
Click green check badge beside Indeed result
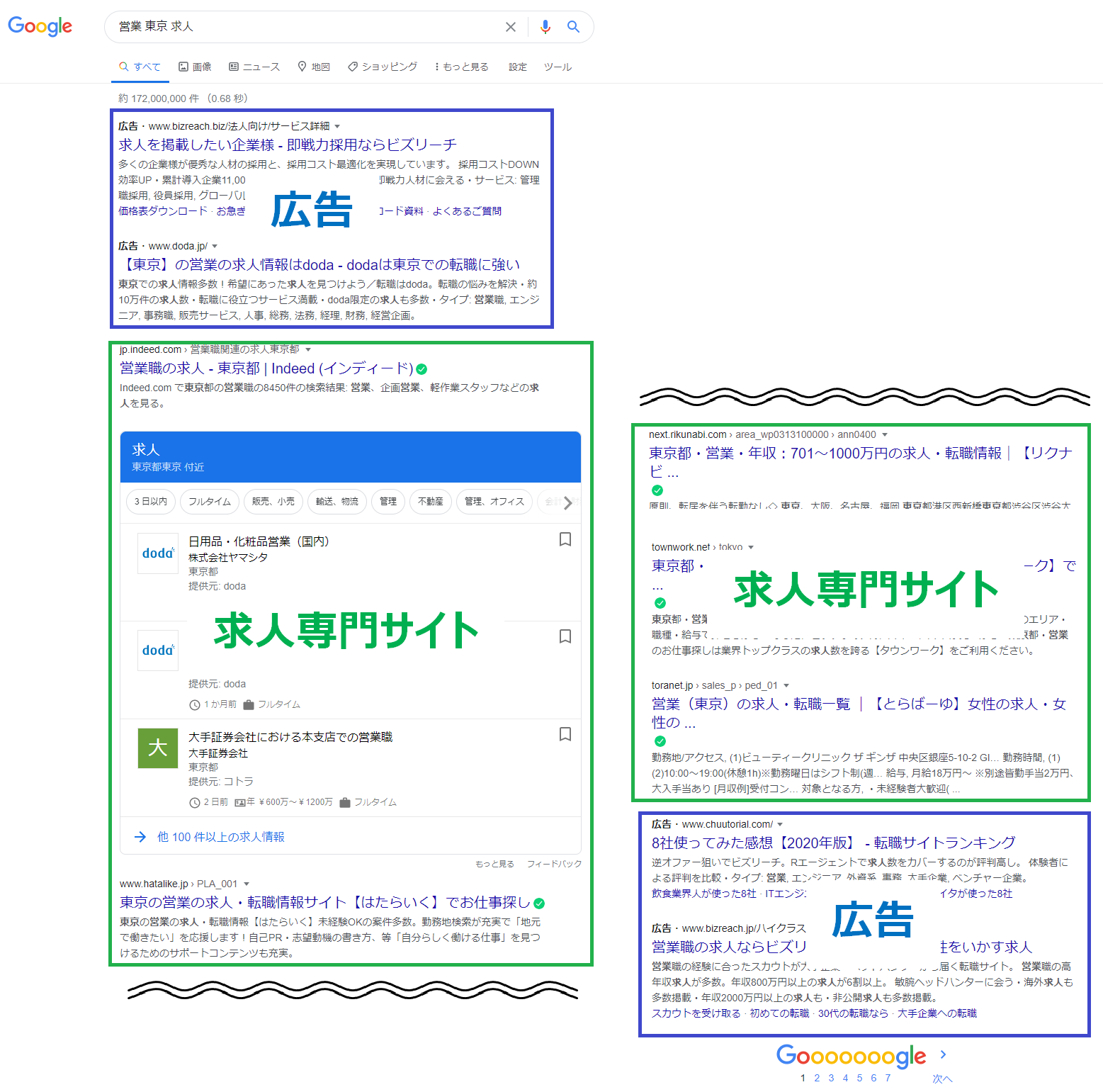coord(422,369)
